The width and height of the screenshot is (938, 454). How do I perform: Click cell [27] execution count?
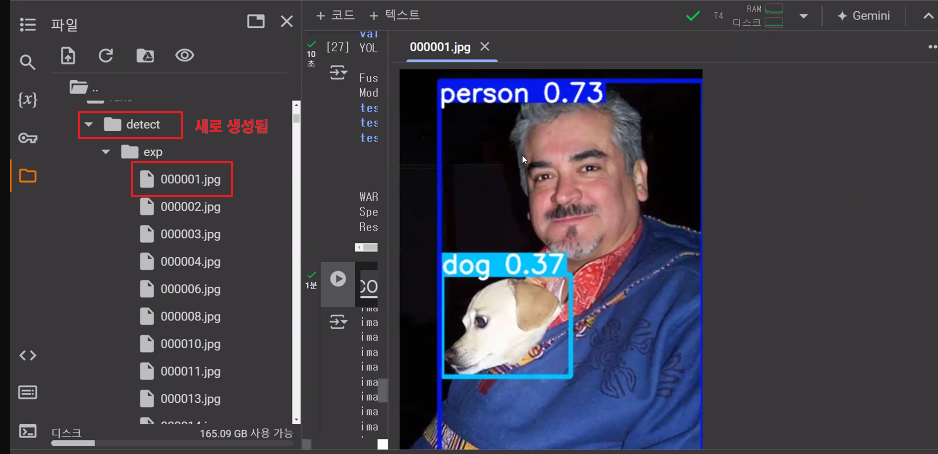coord(337,47)
